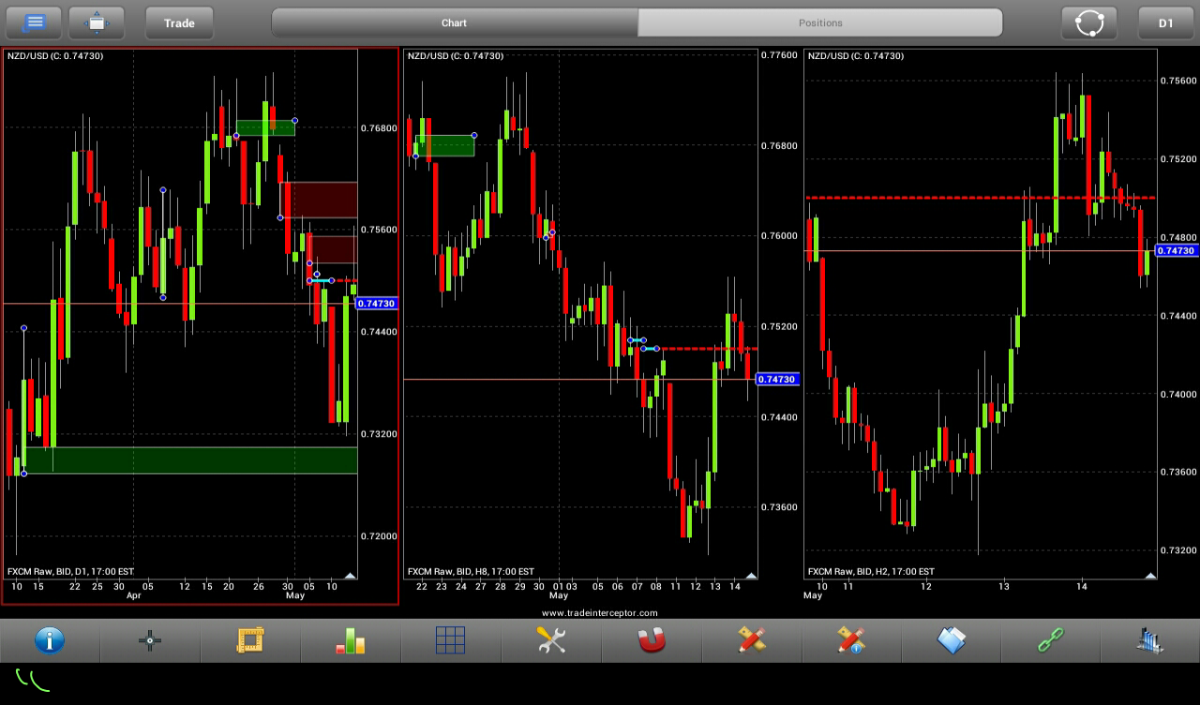The width and height of the screenshot is (1200, 705).
Task: Click the 0.73600 axis label on H8 chart
Action: (779, 507)
